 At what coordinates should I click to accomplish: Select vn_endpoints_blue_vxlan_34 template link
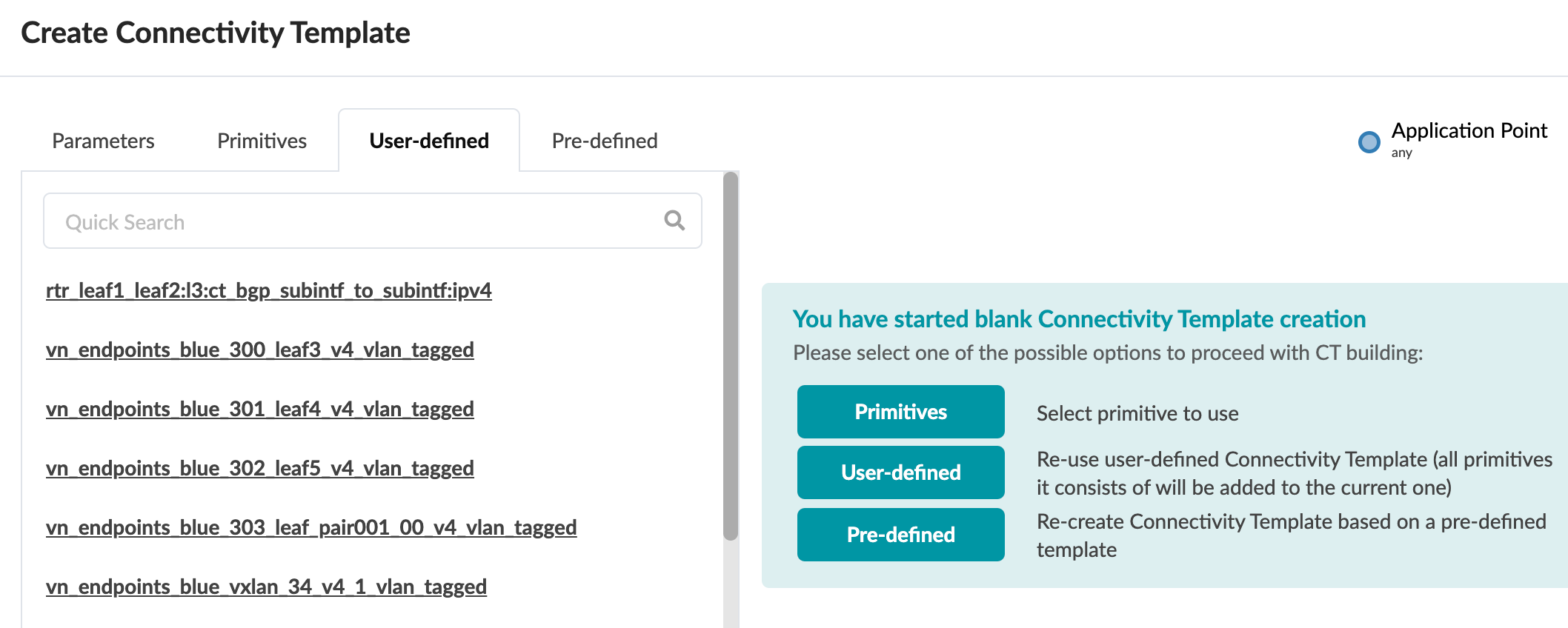coord(266,587)
